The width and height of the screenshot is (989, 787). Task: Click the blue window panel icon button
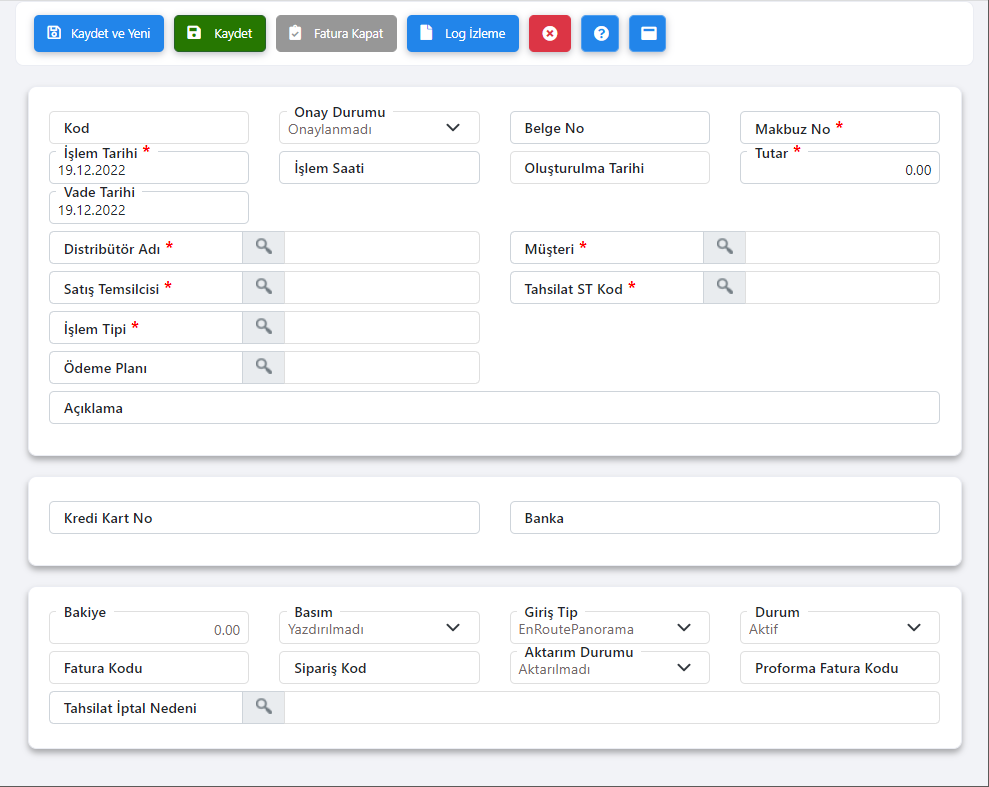[648, 33]
